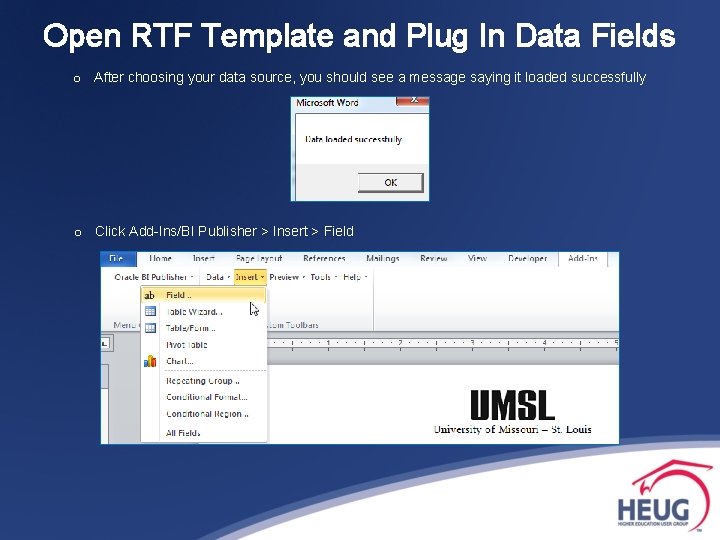Image resolution: width=720 pixels, height=540 pixels.
Task: Switch to the Home ribbon tab
Action: pyautogui.click(x=160, y=259)
